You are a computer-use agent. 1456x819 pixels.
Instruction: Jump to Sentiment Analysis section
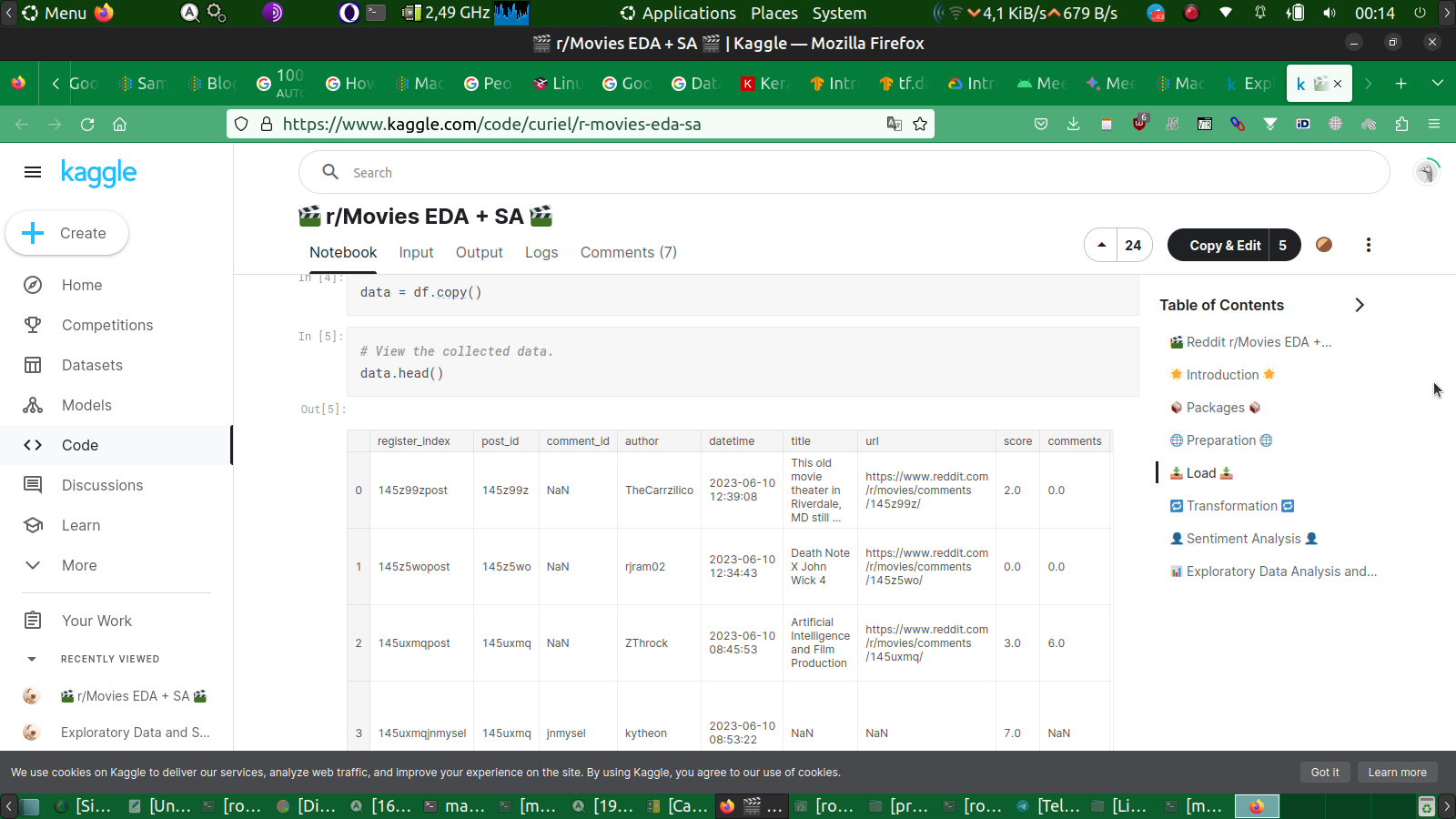[x=1244, y=539]
